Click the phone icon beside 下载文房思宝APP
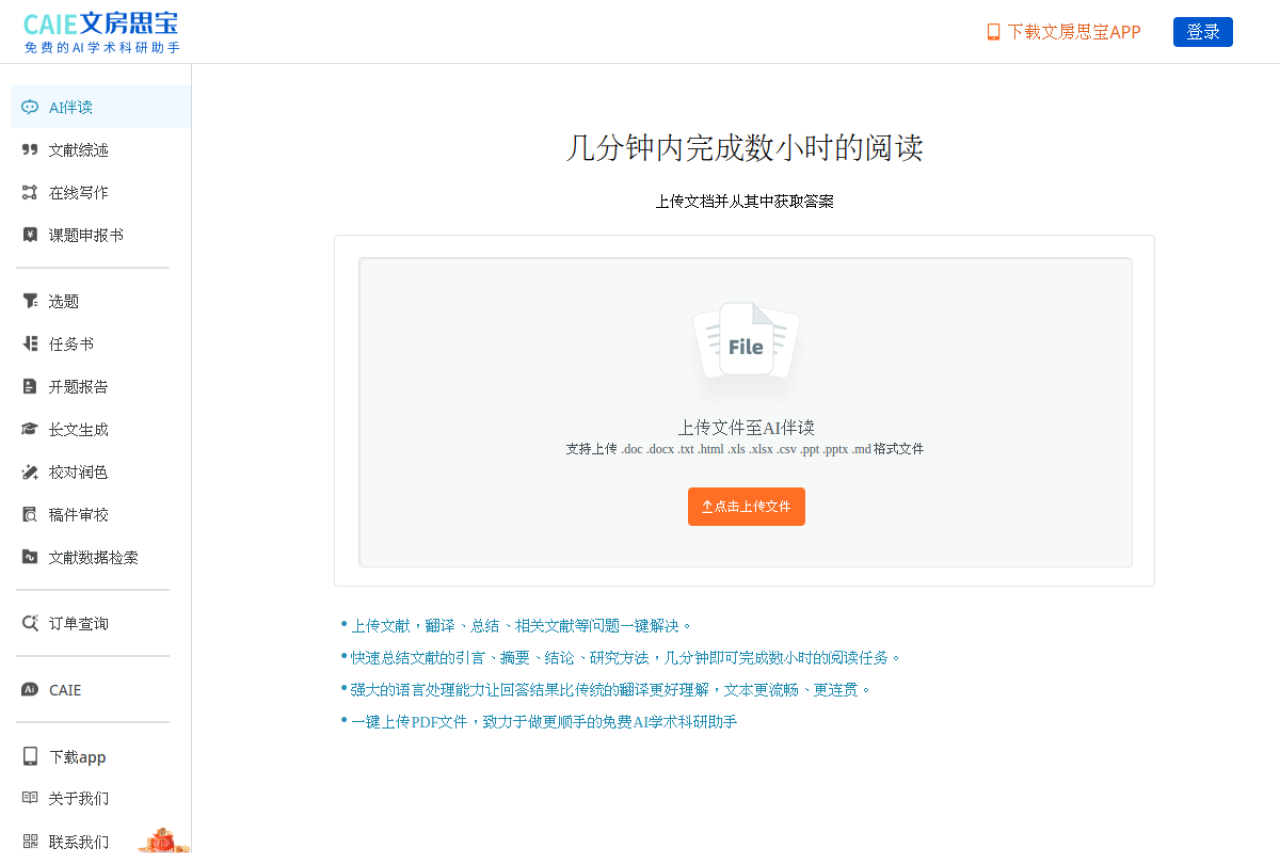This screenshot has height=853, width=1280. pyautogui.click(x=993, y=32)
